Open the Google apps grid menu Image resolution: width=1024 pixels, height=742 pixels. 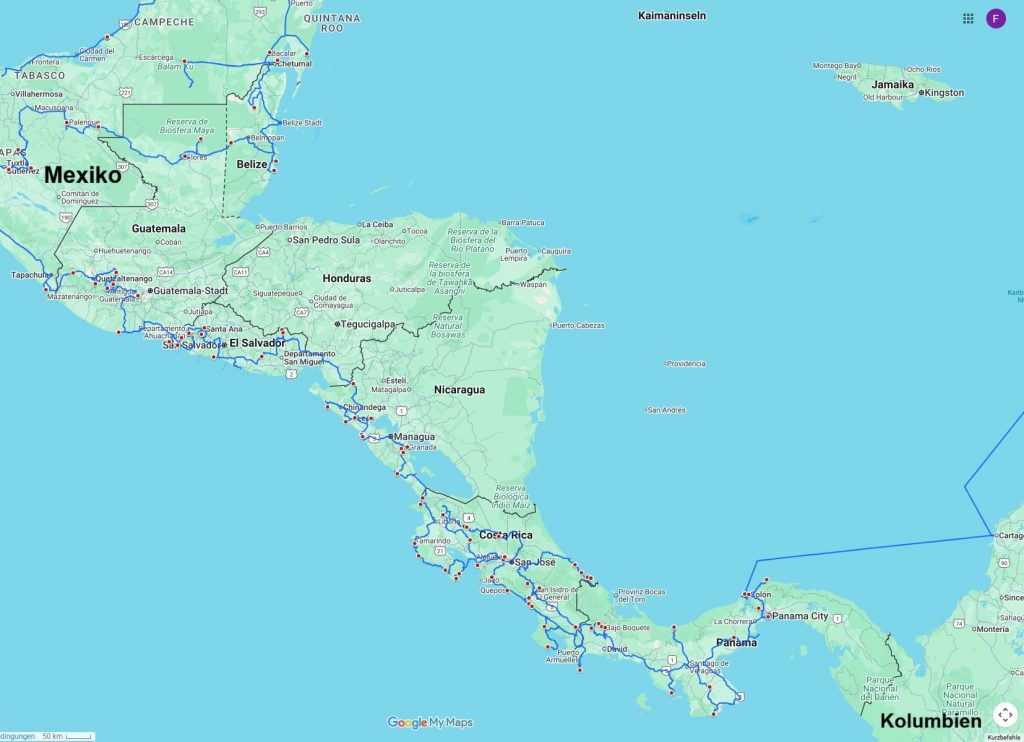point(968,18)
